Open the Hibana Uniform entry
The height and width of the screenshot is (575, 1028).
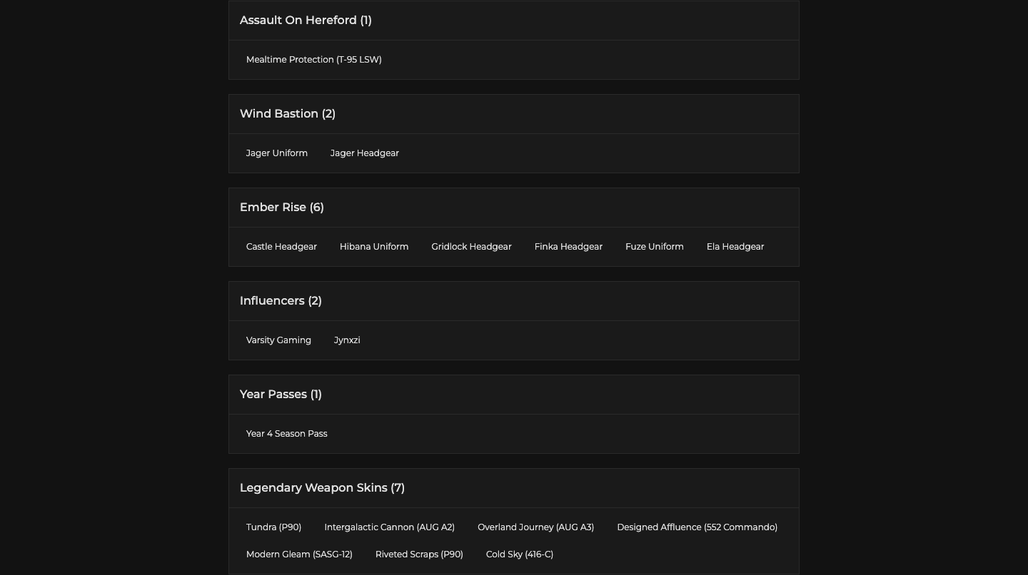point(374,247)
